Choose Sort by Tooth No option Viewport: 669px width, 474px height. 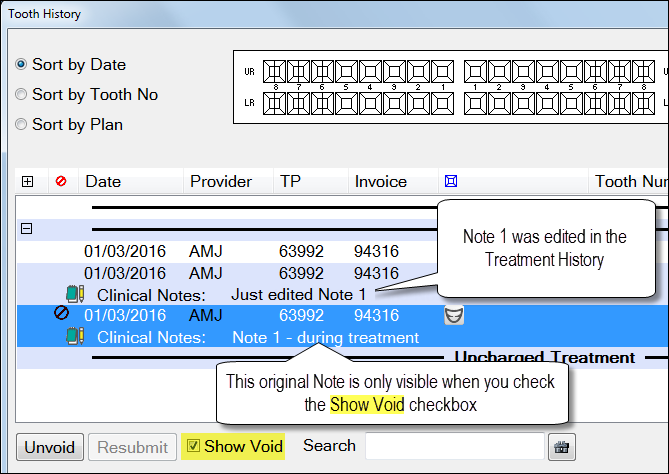21,94
